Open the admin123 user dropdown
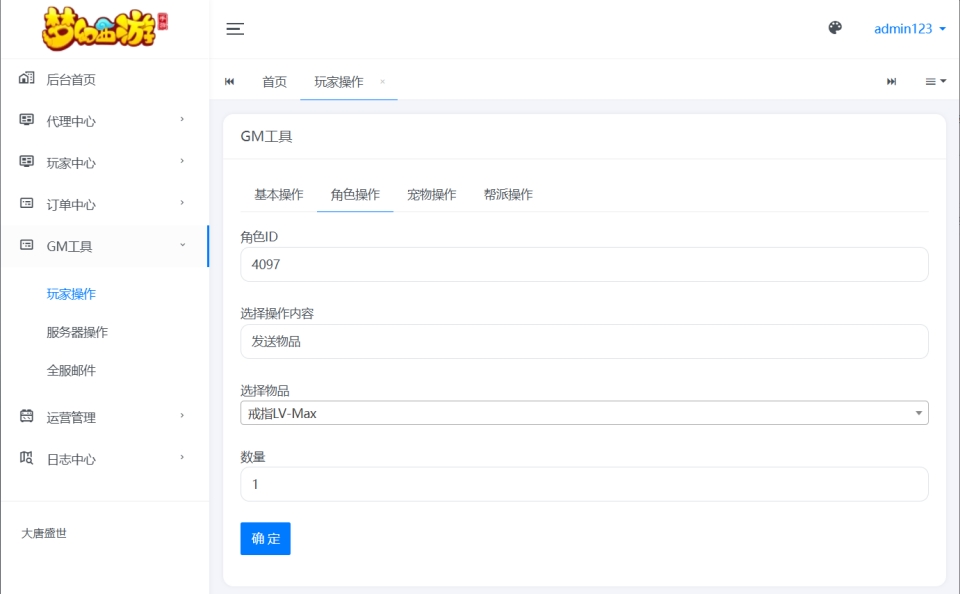This screenshot has width=960, height=594. pos(909,29)
